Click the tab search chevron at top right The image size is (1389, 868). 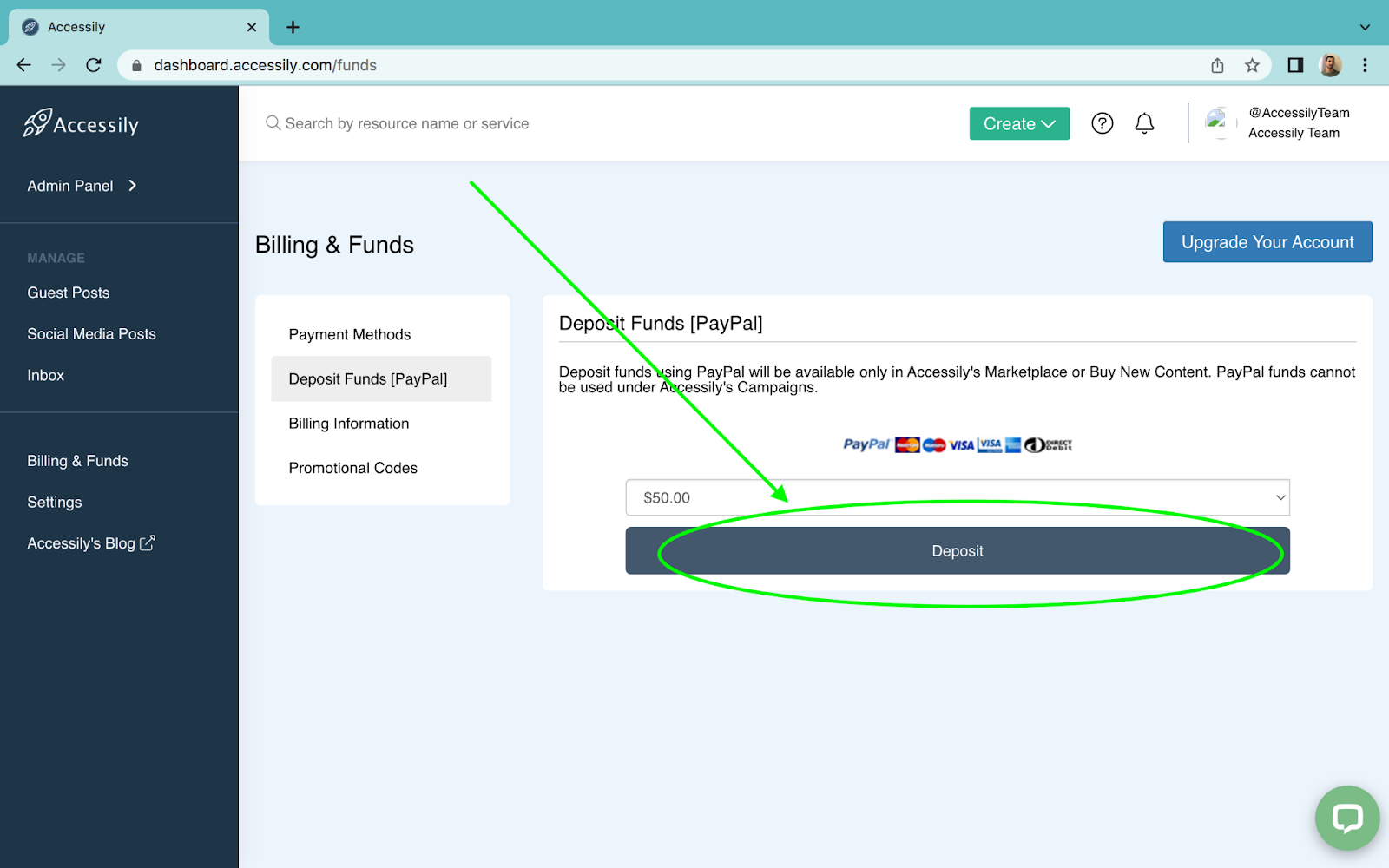(x=1365, y=27)
